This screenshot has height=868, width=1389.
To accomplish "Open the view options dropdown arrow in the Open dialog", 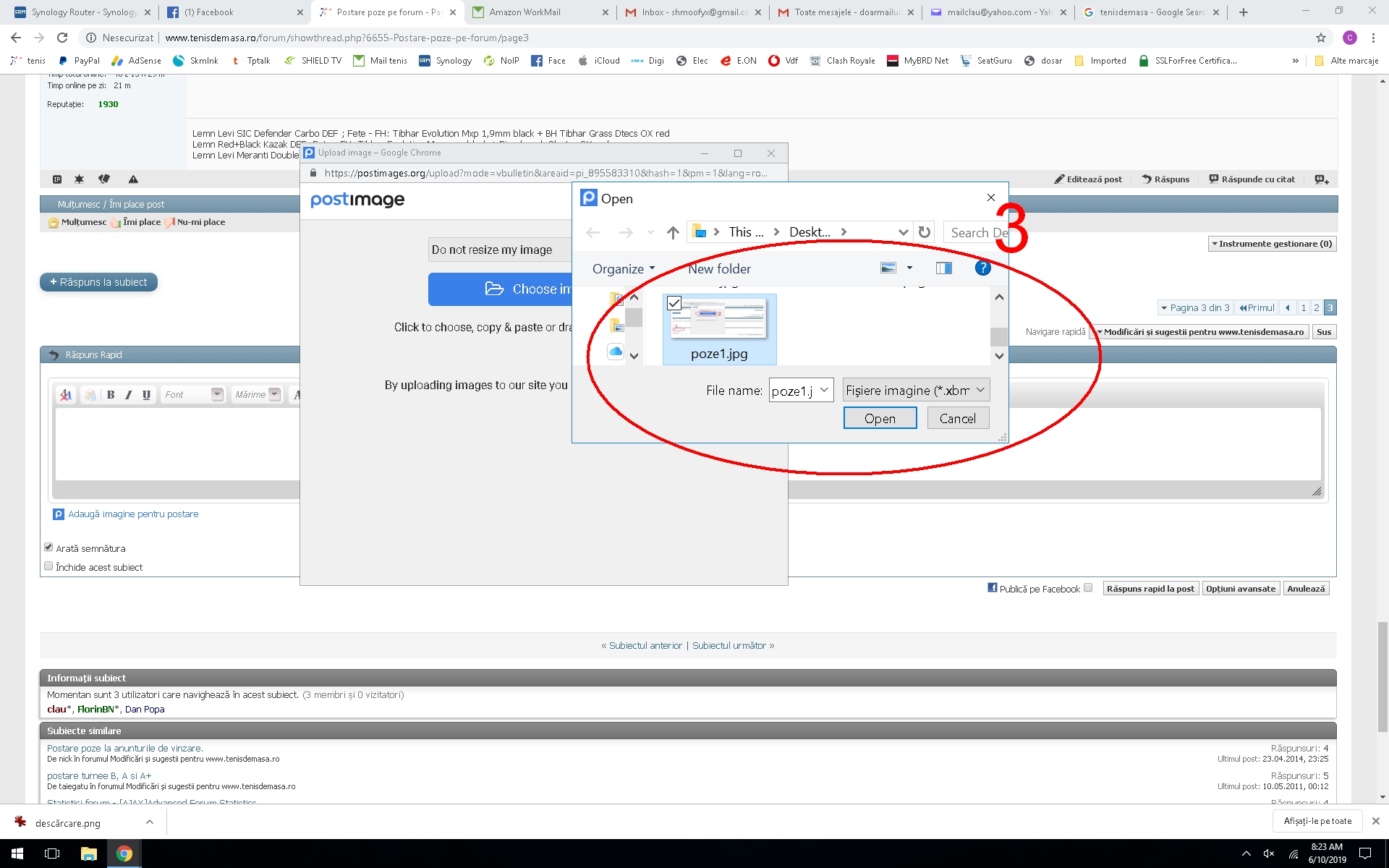I will click(x=909, y=268).
